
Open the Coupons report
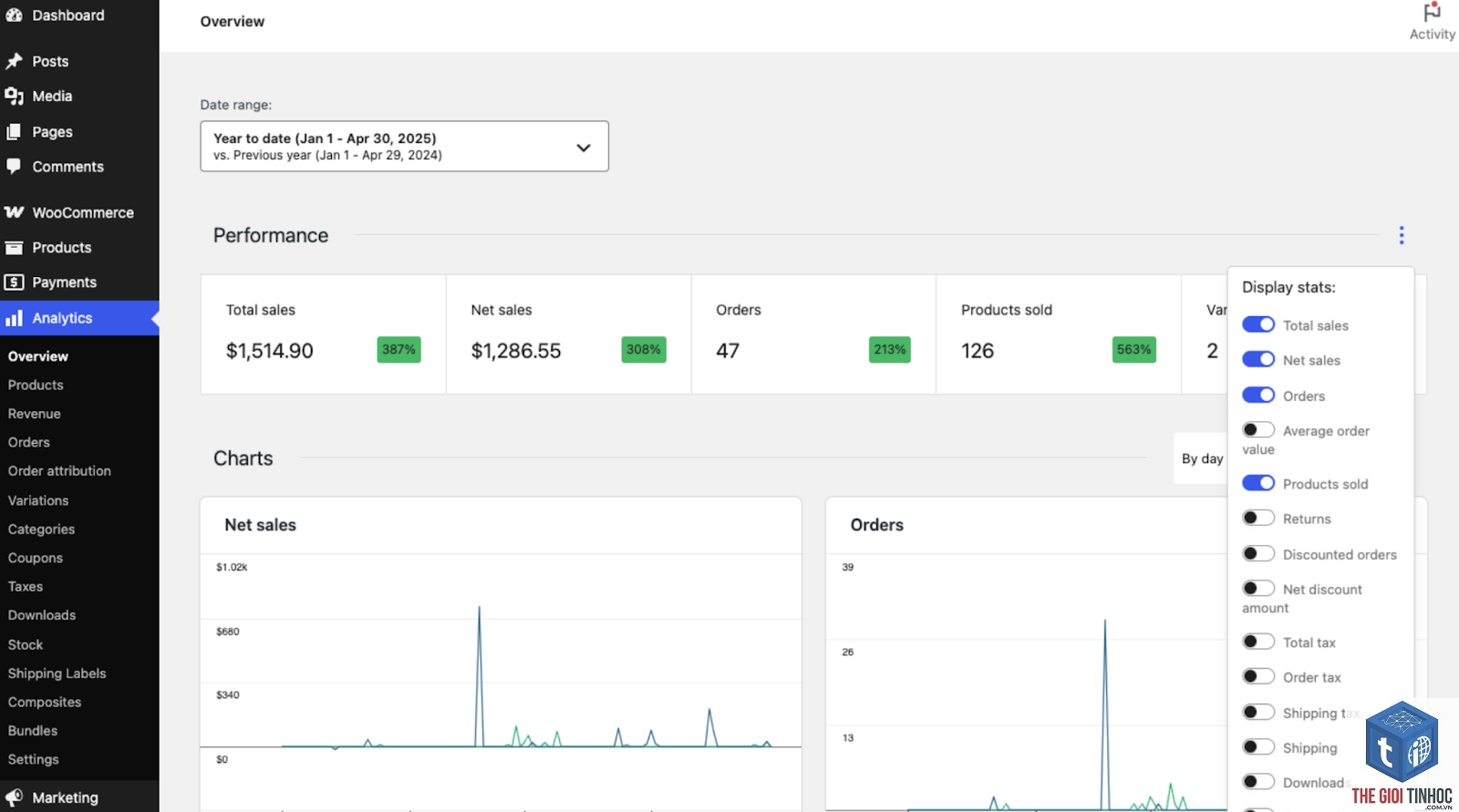coord(35,558)
